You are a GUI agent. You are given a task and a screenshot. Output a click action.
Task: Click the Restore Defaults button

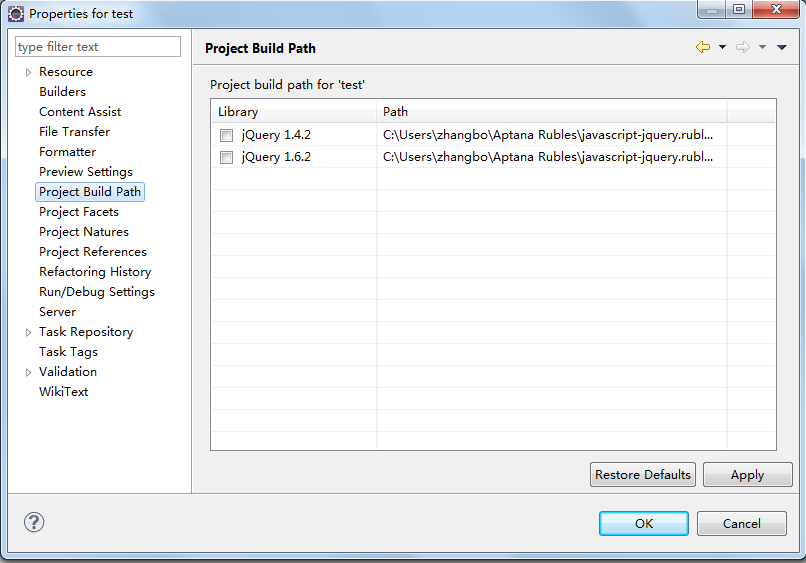click(x=643, y=475)
